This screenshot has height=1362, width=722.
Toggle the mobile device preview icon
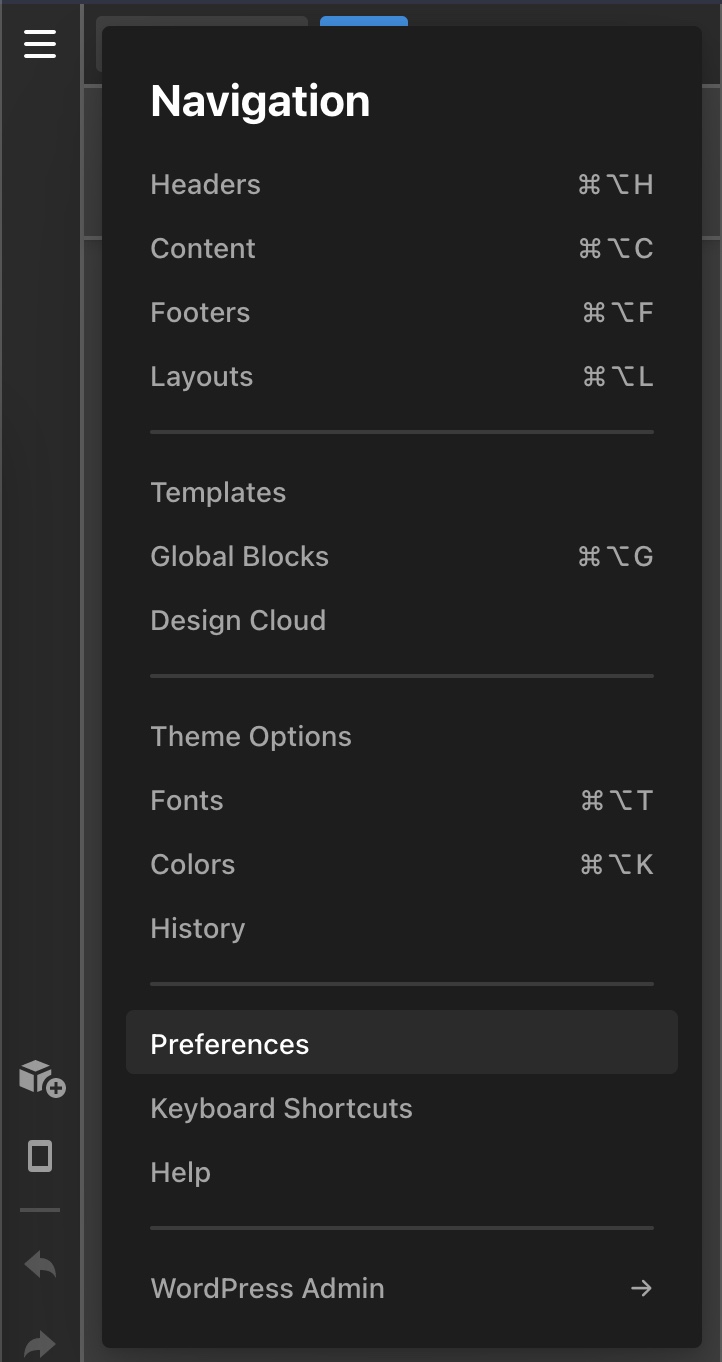coord(40,1156)
